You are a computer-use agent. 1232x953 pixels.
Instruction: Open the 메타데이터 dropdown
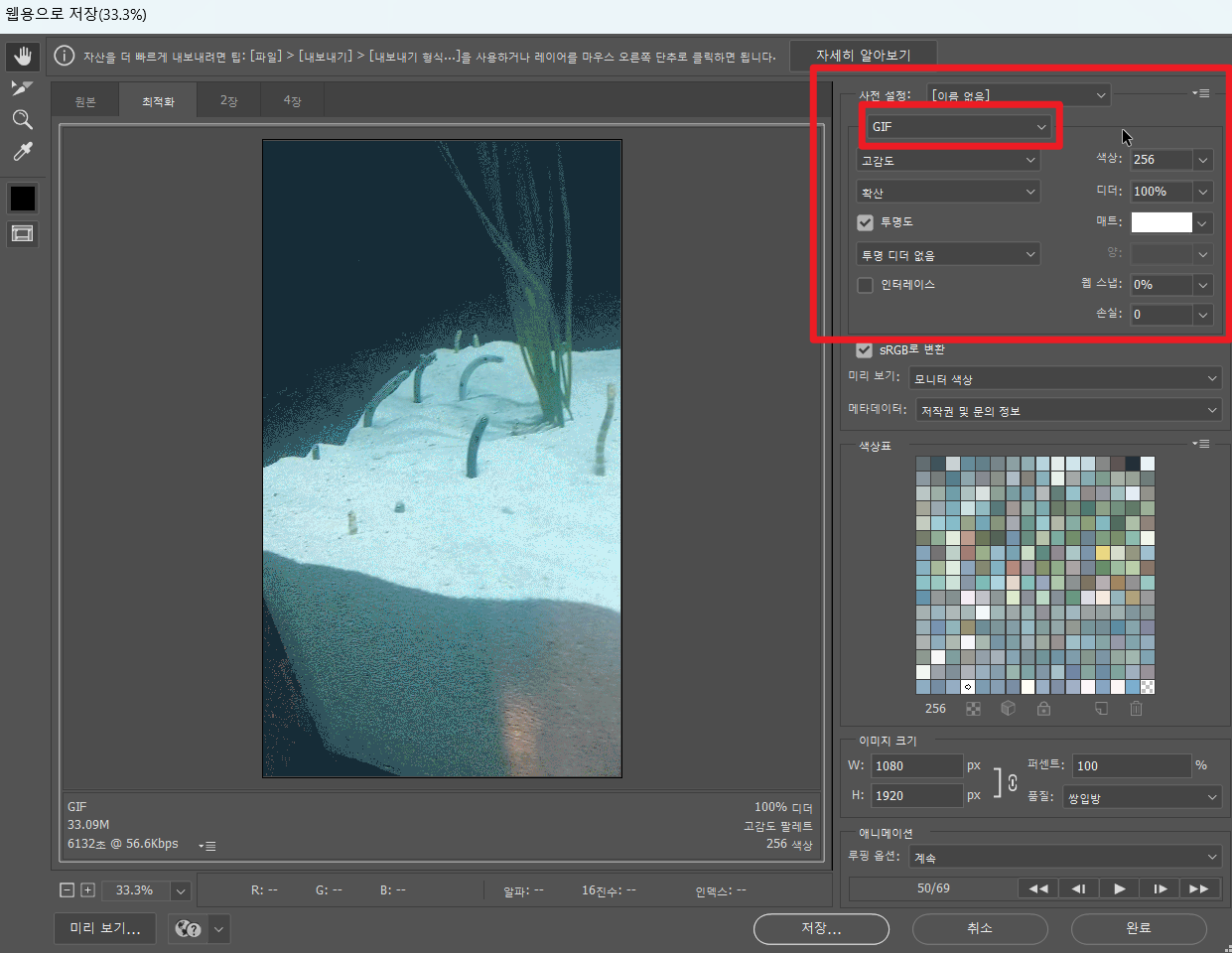click(x=1068, y=410)
